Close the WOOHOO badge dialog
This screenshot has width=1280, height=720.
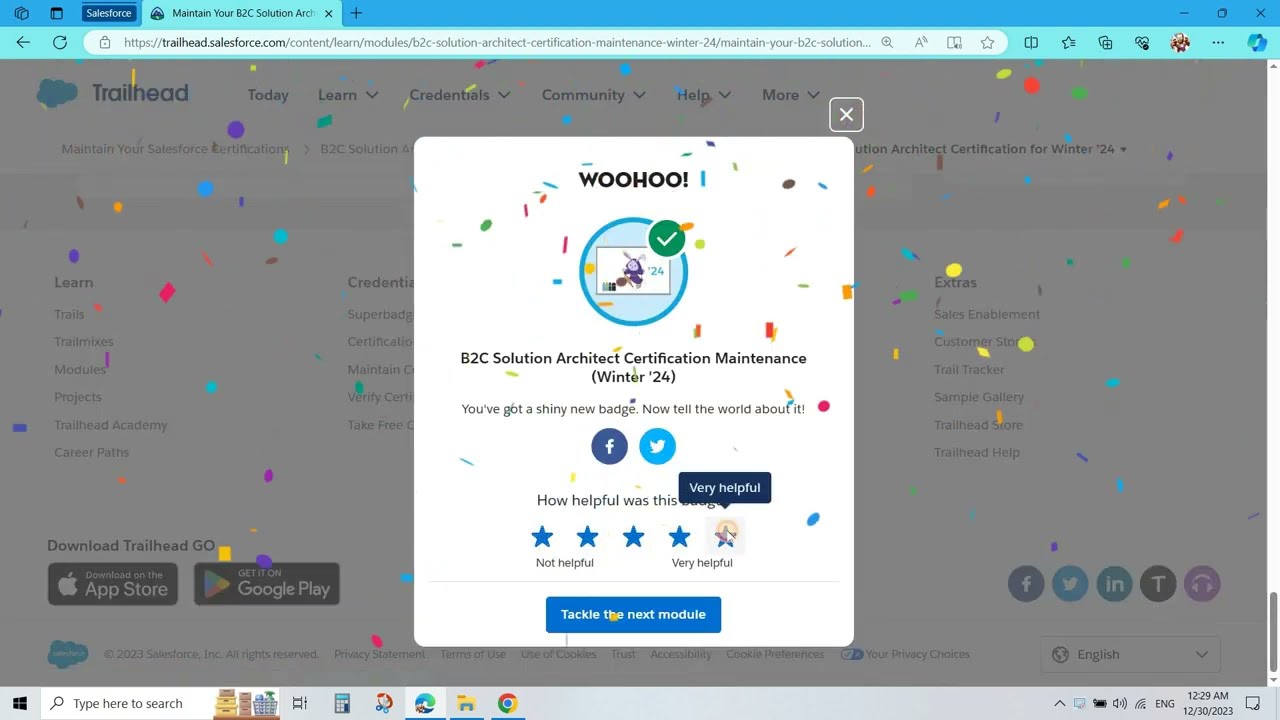tap(846, 115)
